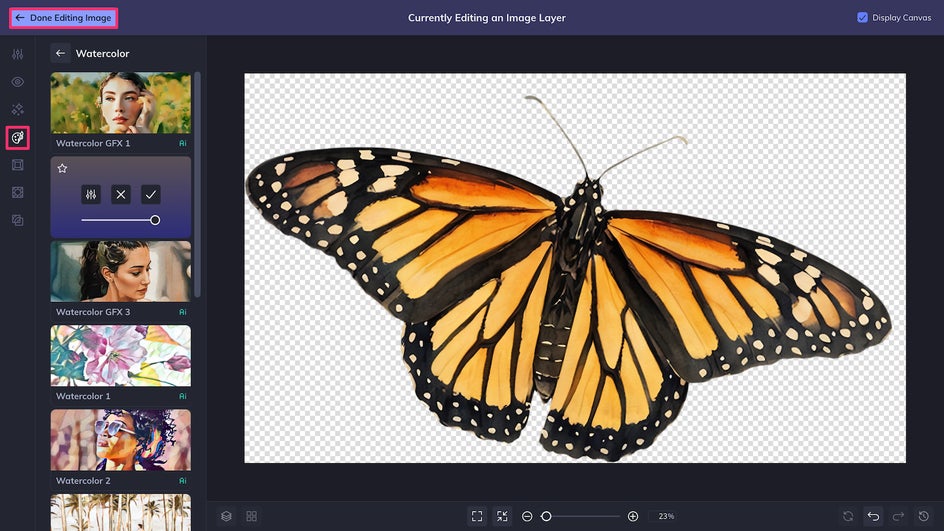The image size is (944, 531).
Task: Open the grid view icon
Action: pyautogui.click(x=252, y=517)
